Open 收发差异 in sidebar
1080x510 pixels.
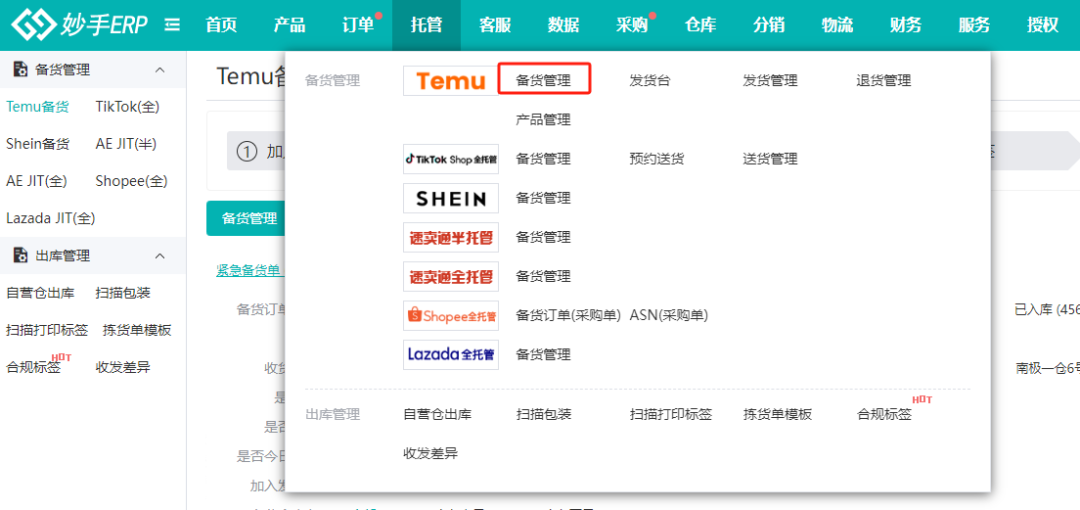click(123, 367)
